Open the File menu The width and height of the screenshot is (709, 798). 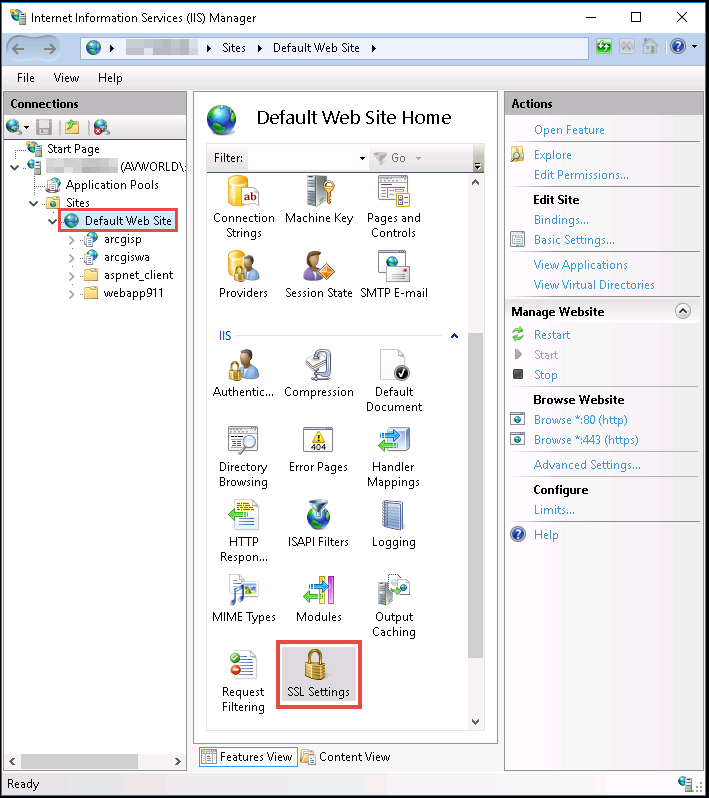point(25,78)
